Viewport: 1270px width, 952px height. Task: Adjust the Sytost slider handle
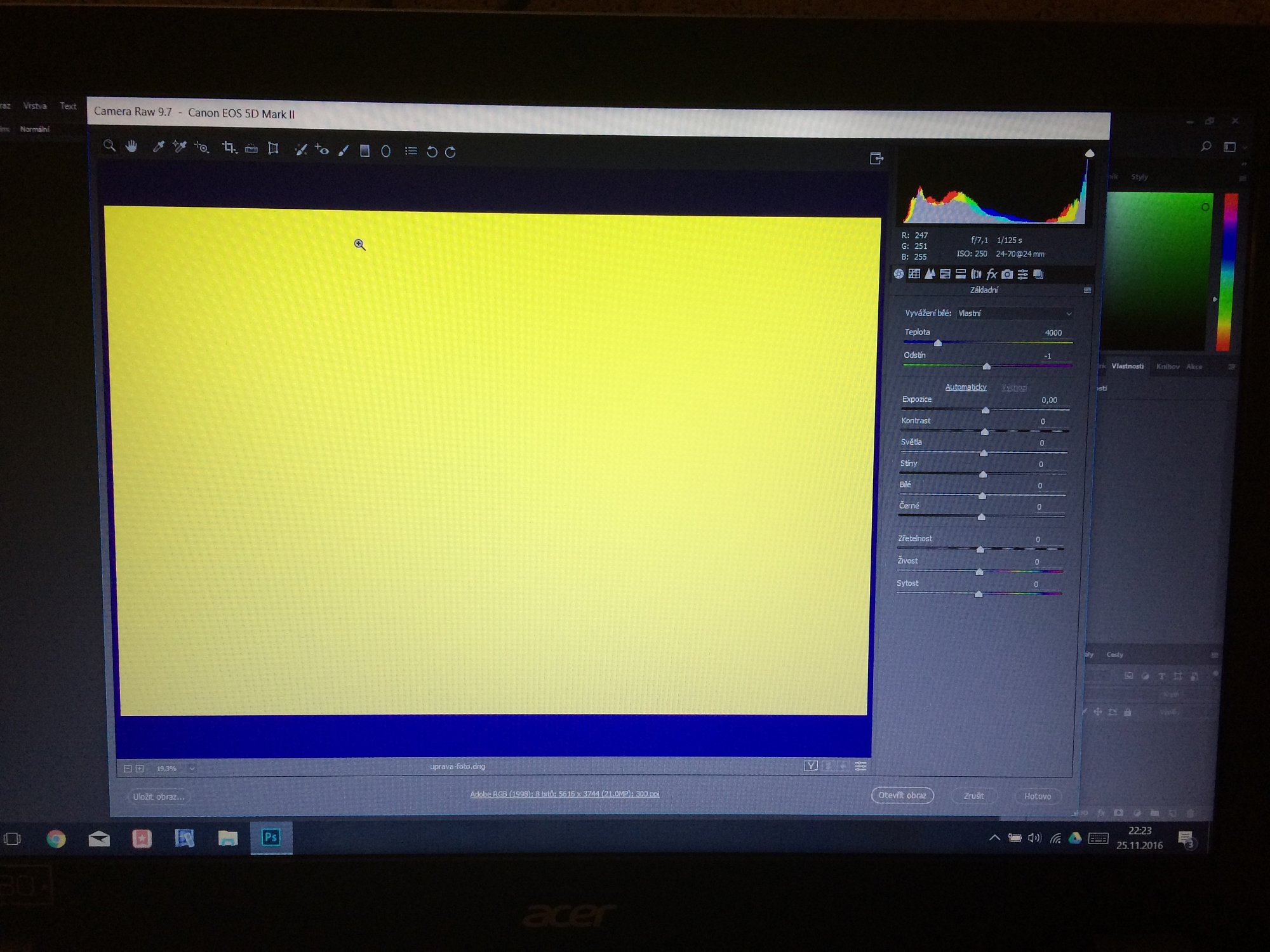pos(979,593)
